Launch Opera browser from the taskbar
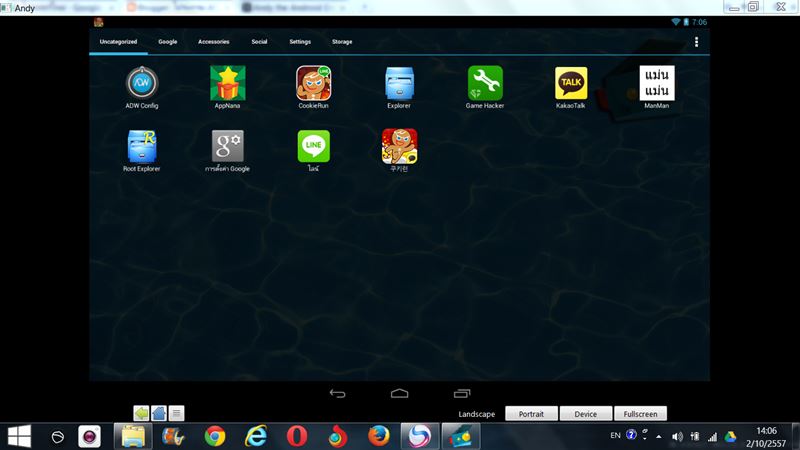The image size is (800, 450). (x=296, y=437)
